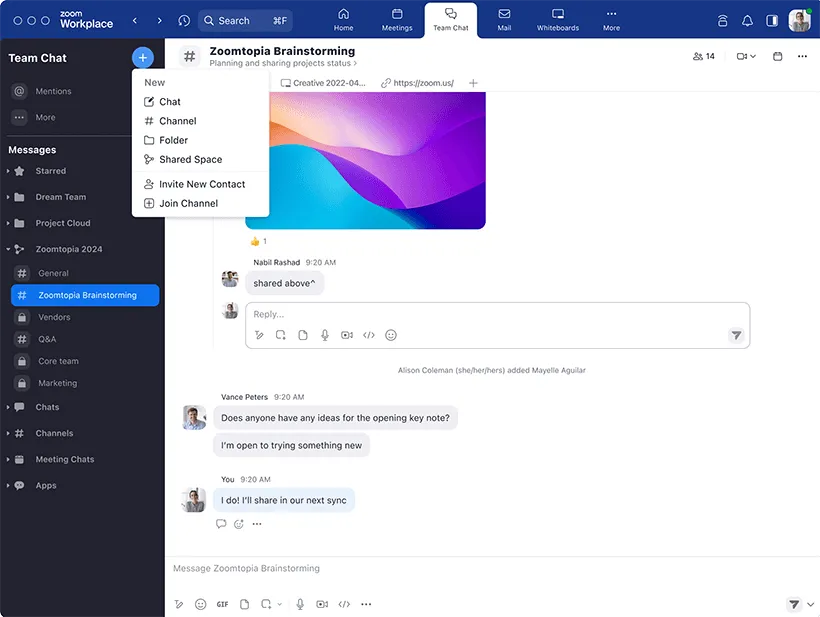This screenshot has width=820, height=617.
Task: Open more message toolbar options ellipsis
Action: pos(366,604)
